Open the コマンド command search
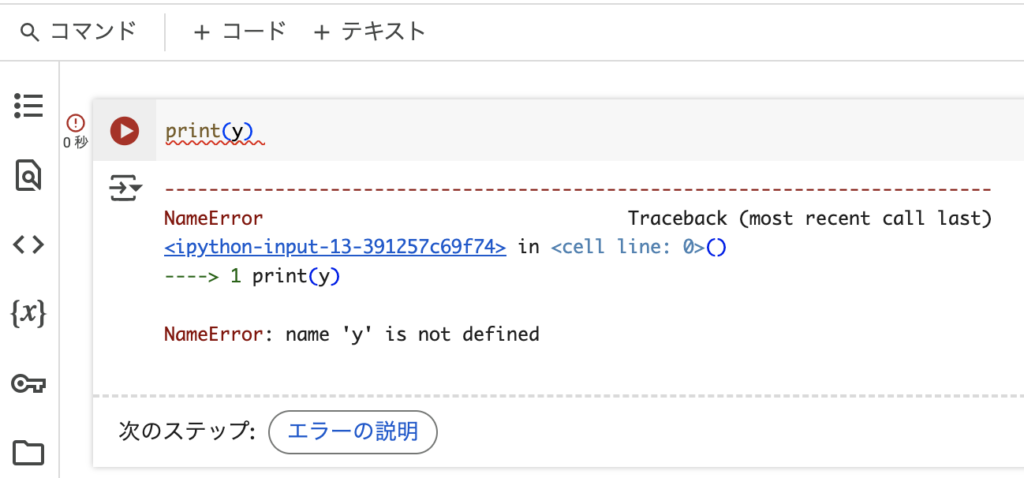The image size is (1024, 478). 78,31
